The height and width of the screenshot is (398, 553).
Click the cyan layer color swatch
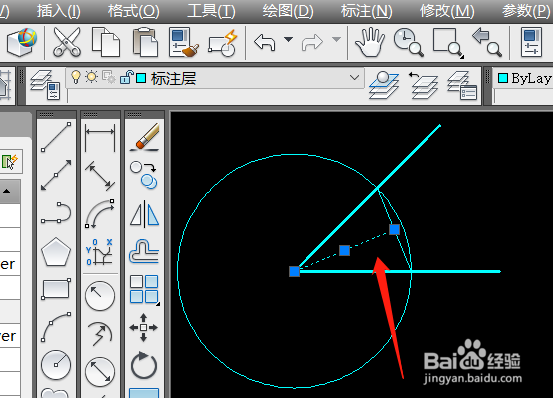tap(141, 78)
